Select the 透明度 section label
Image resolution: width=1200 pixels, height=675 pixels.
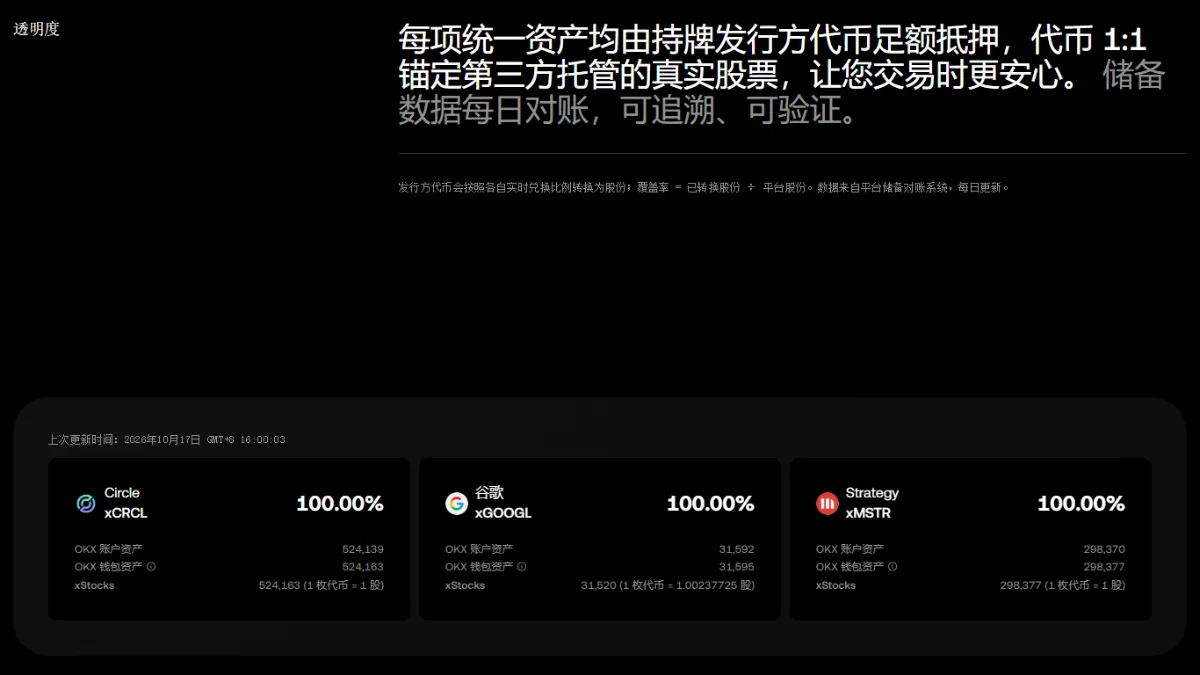tap(37, 29)
